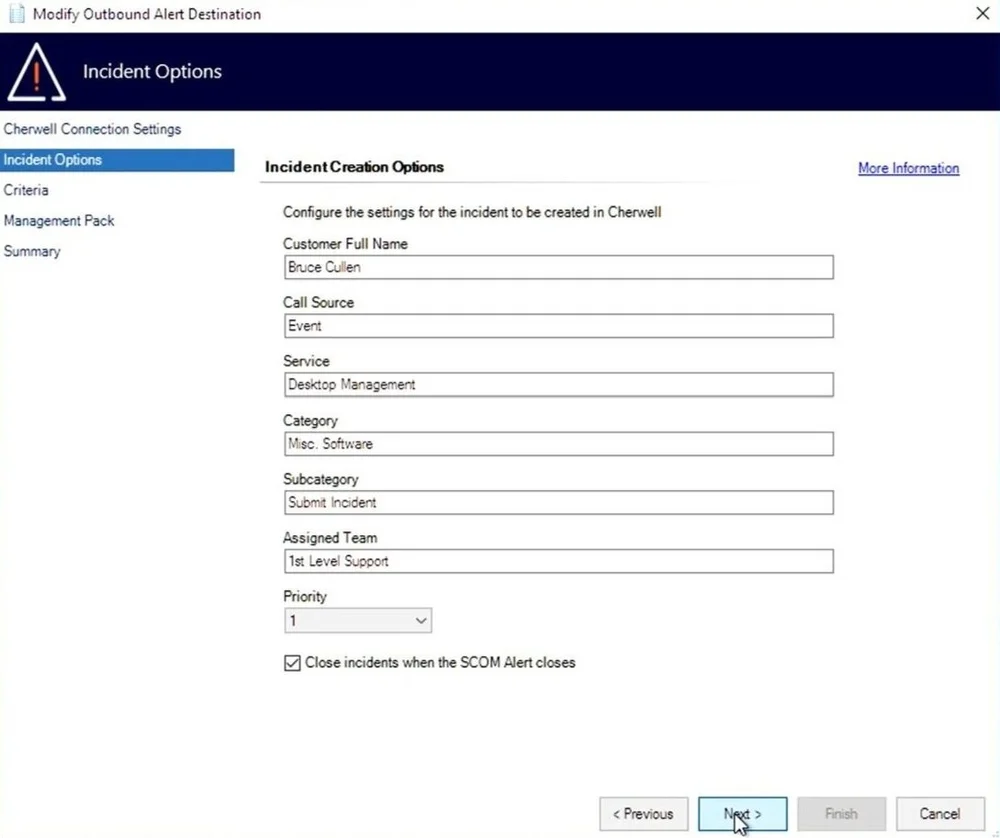Focus the Call Source text box
The image size is (1000, 838).
pyautogui.click(x=559, y=326)
